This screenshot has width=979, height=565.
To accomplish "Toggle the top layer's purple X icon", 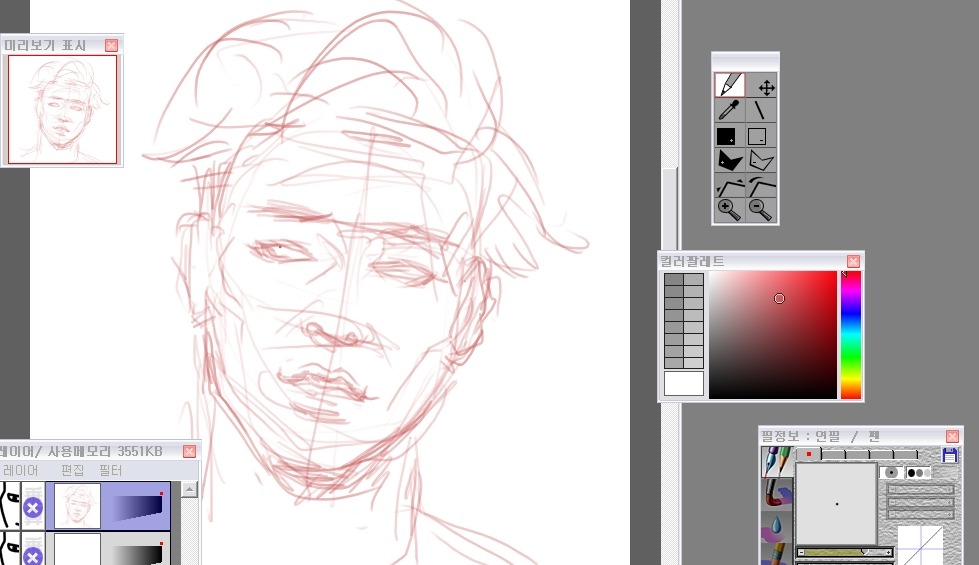I will tap(33, 507).
